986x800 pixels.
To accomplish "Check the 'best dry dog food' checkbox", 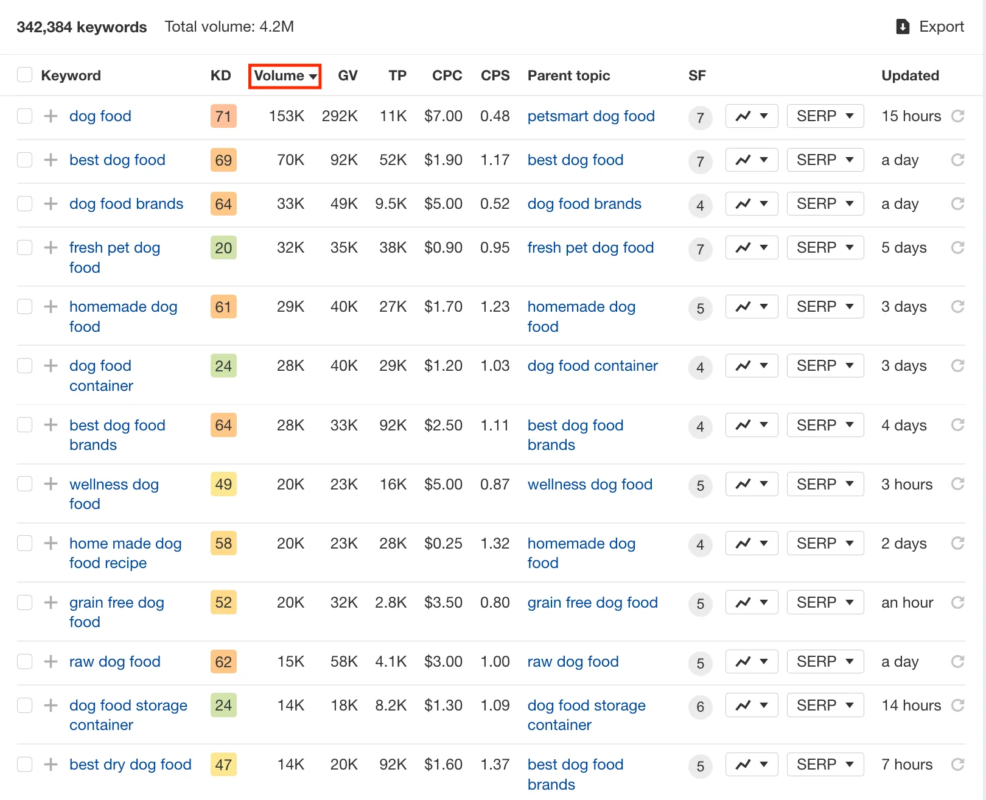I will pos(25,765).
